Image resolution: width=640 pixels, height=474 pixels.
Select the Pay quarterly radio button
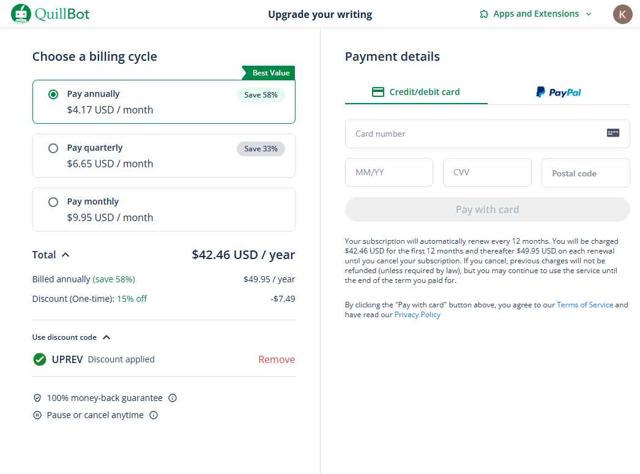click(54, 148)
